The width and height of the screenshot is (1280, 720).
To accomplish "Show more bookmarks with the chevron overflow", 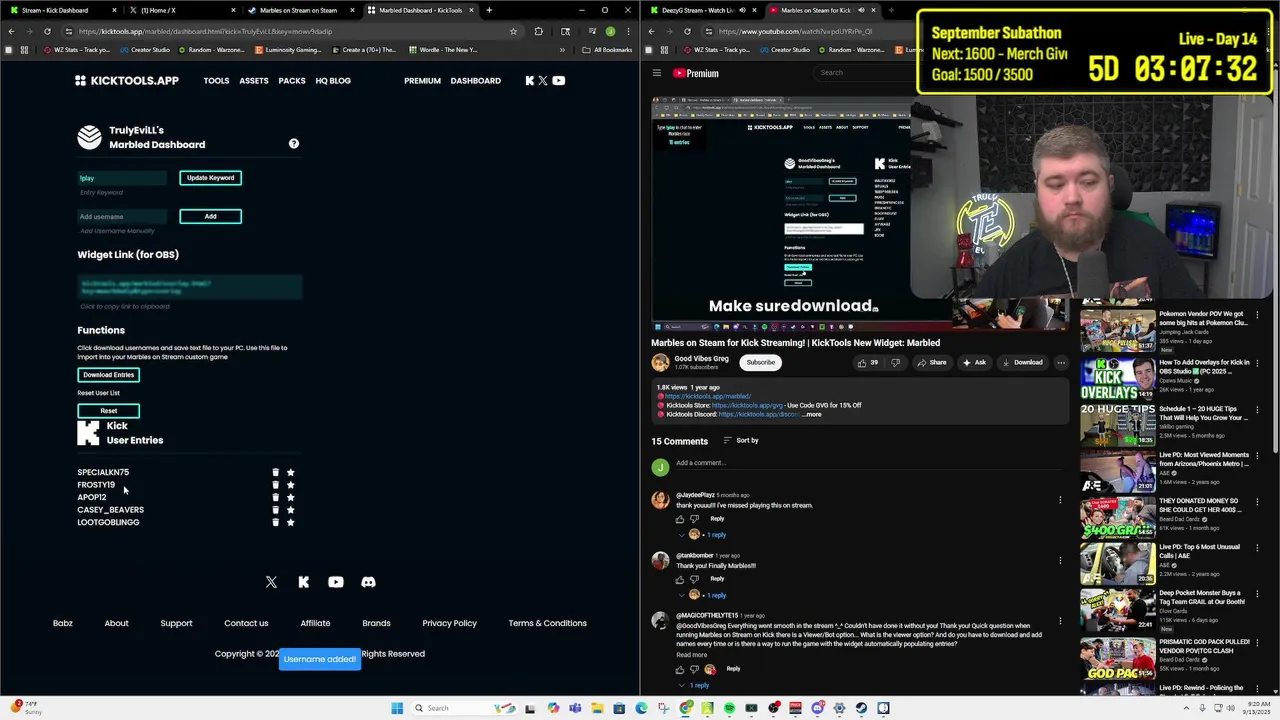I will 562,49.
